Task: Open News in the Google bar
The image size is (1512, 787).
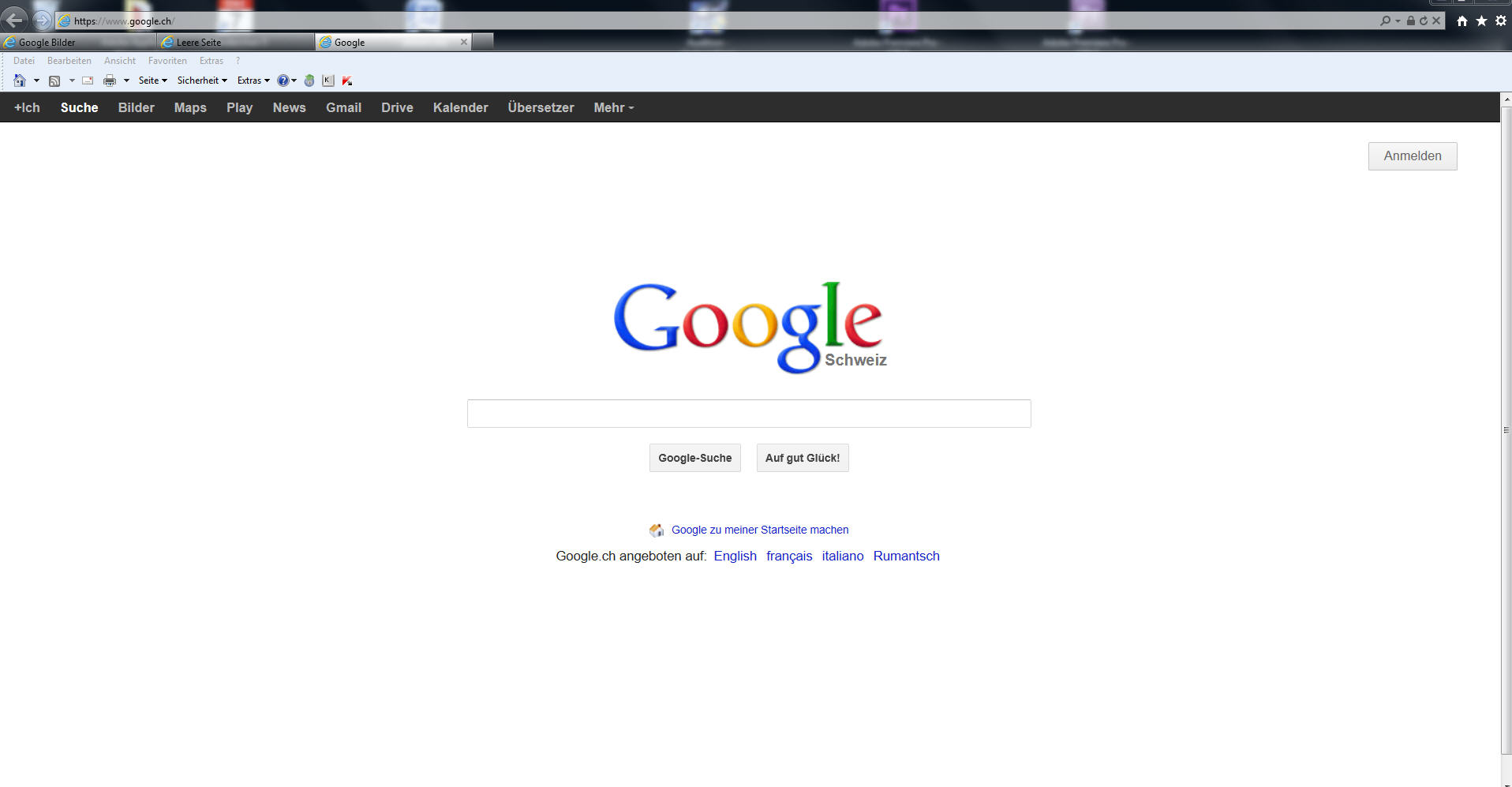Action: pos(290,107)
